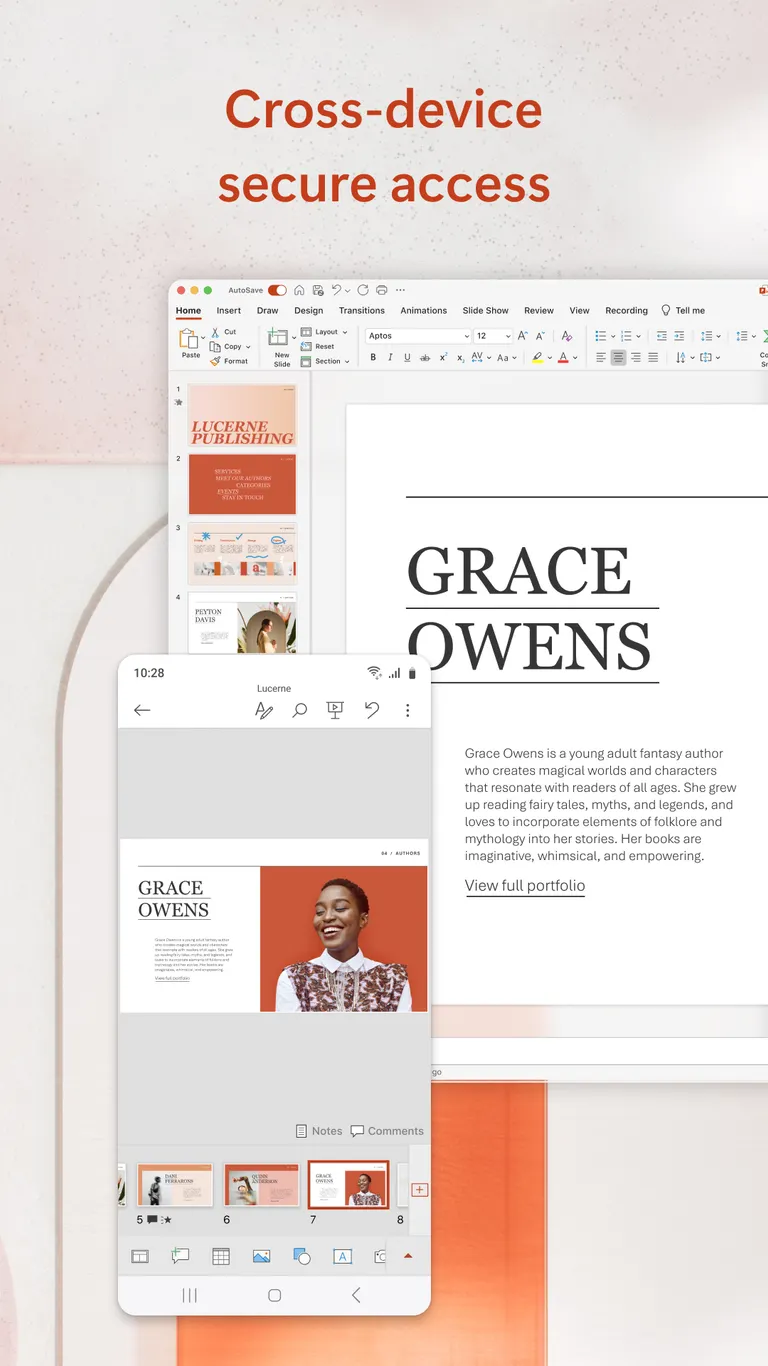Tap the ink pen editing icon
768x1366 pixels.
(264, 710)
